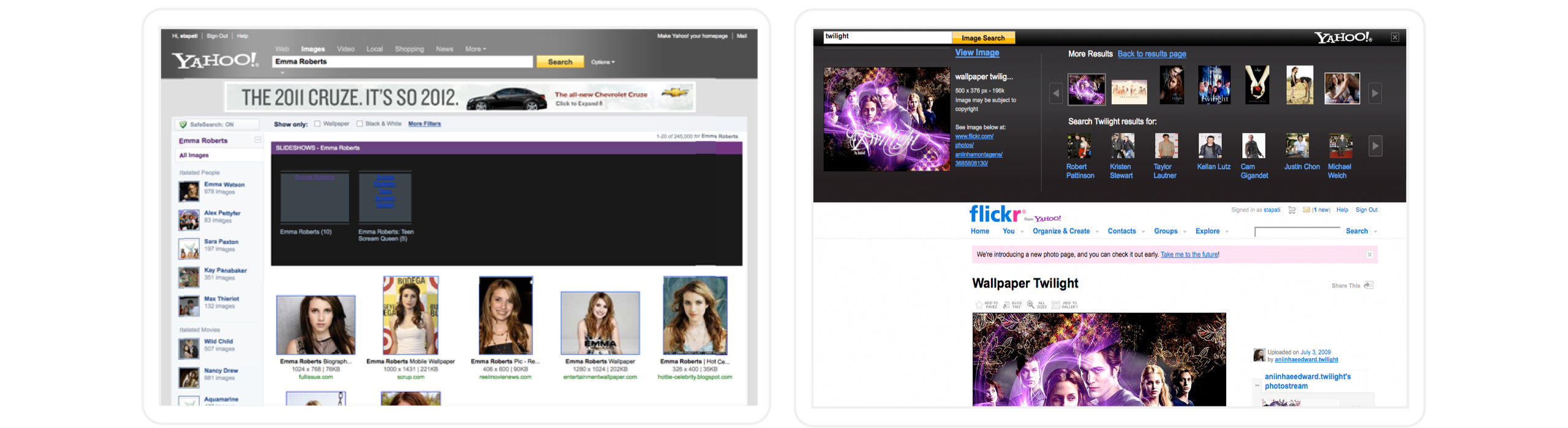Click the Cruze banner advertisement
This screenshot has width=1568, height=428.
[x=460, y=97]
